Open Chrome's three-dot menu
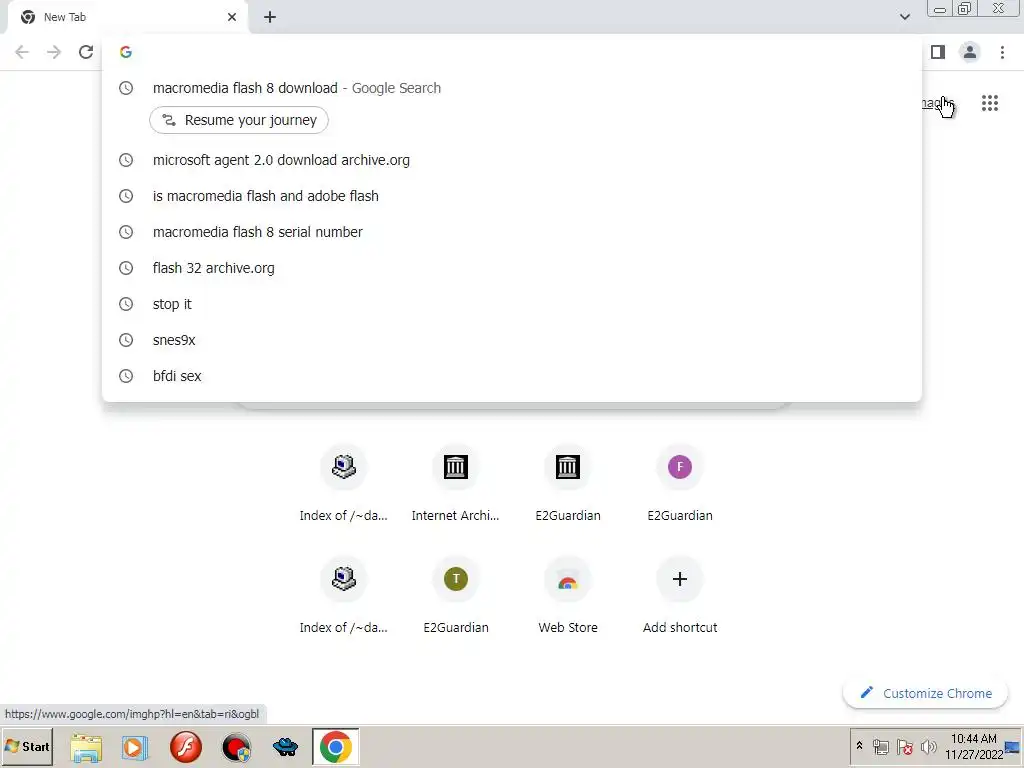 pos(1002,52)
